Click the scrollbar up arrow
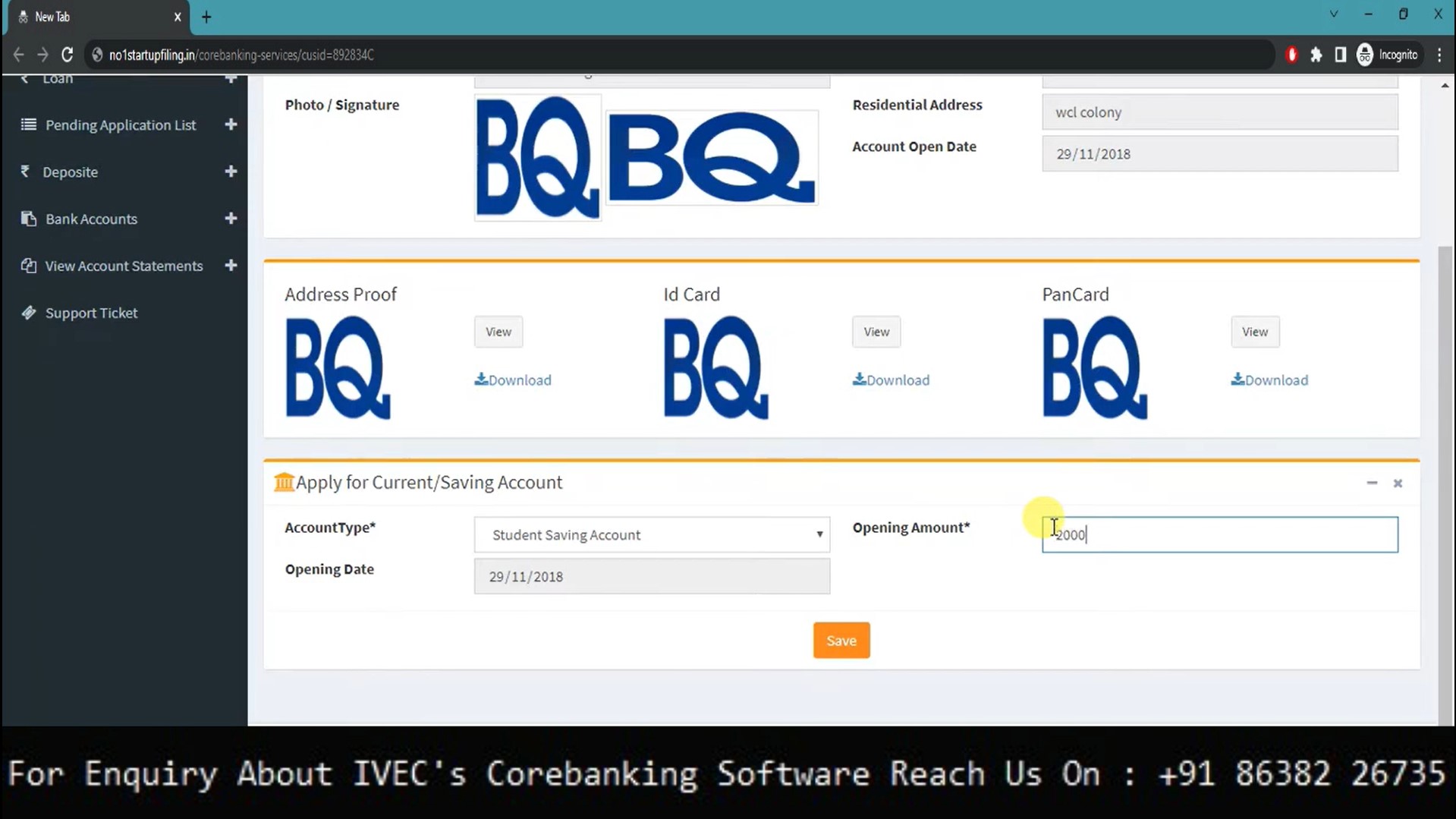Screen dimensions: 1456x819 [x=1445, y=85]
